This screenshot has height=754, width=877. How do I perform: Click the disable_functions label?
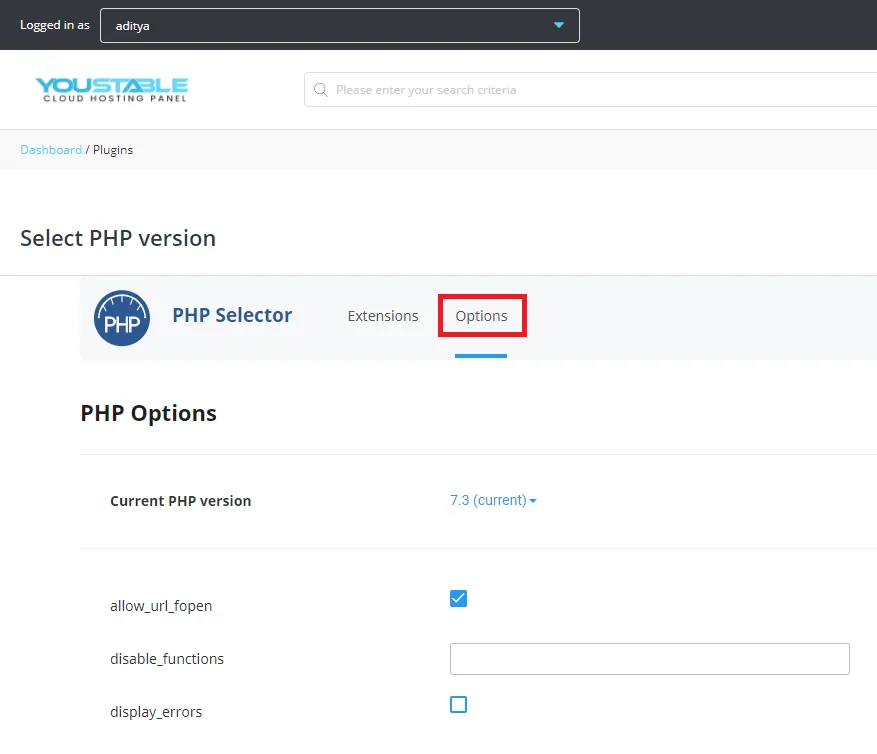click(167, 659)
